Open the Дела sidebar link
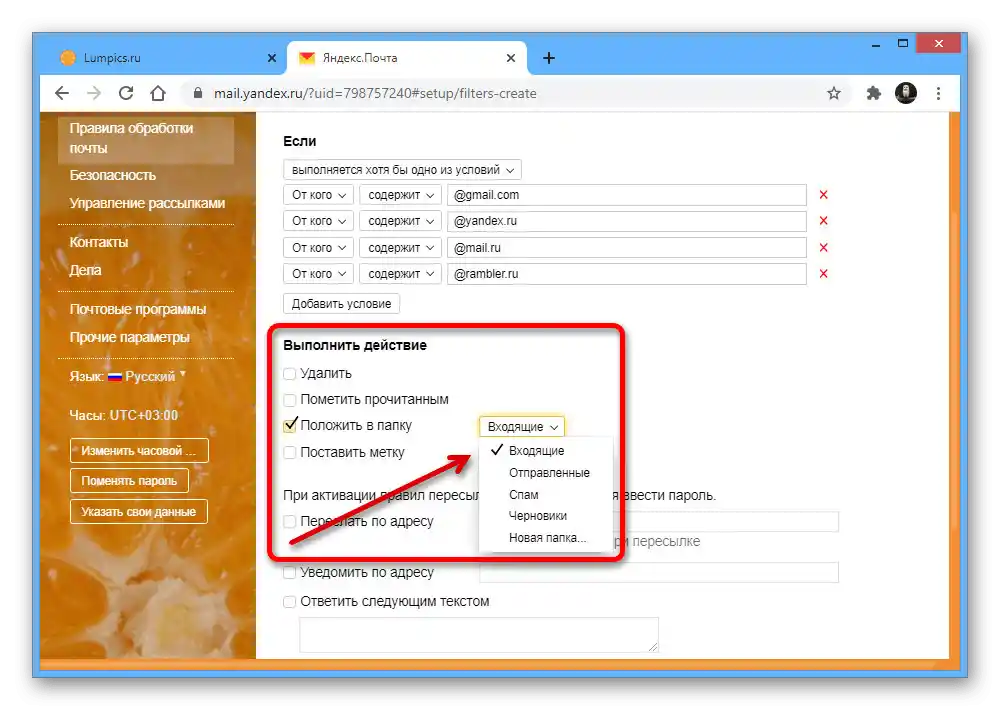Screen dimensions: 1000x710 point(85,270)
